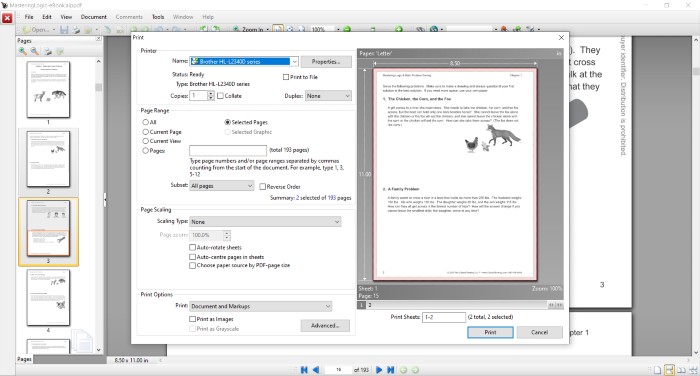Select Current Page radio button
The image size is (700, 376).
[x=146, y=132]
